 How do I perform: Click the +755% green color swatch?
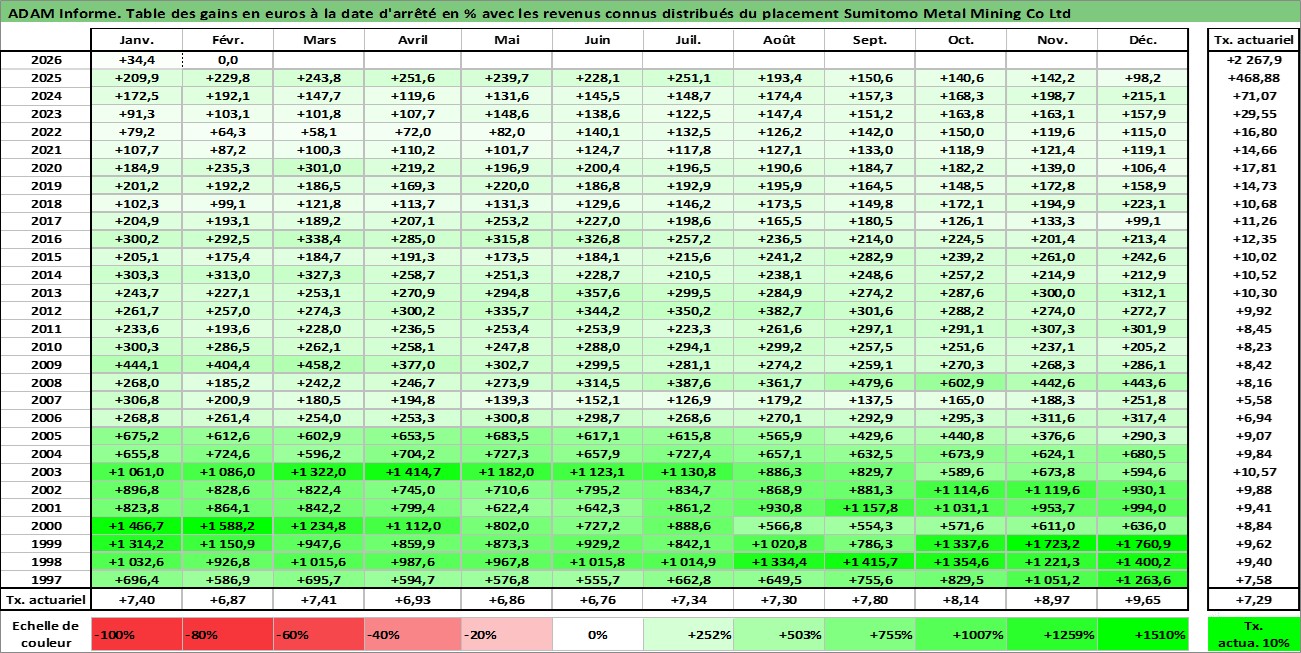point(869,634)
